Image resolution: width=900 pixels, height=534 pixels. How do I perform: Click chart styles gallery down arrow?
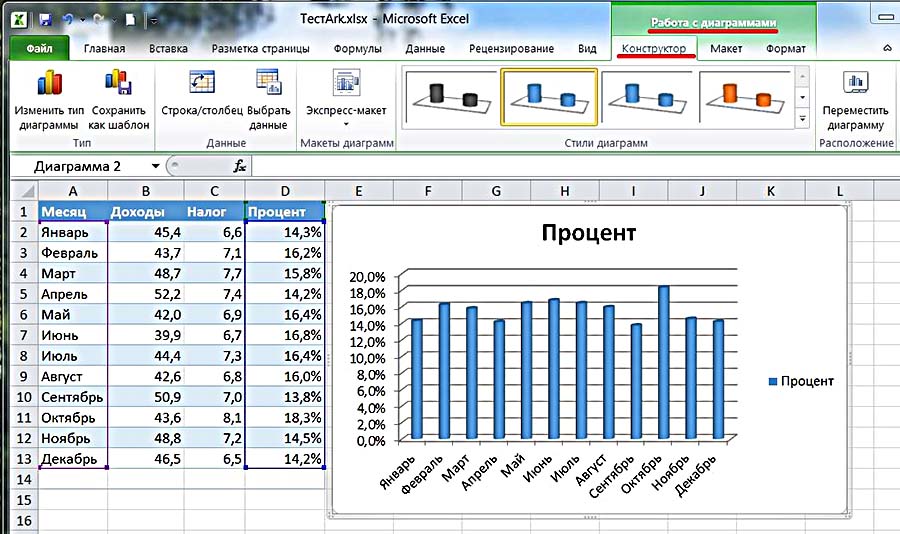coord(802,98)
